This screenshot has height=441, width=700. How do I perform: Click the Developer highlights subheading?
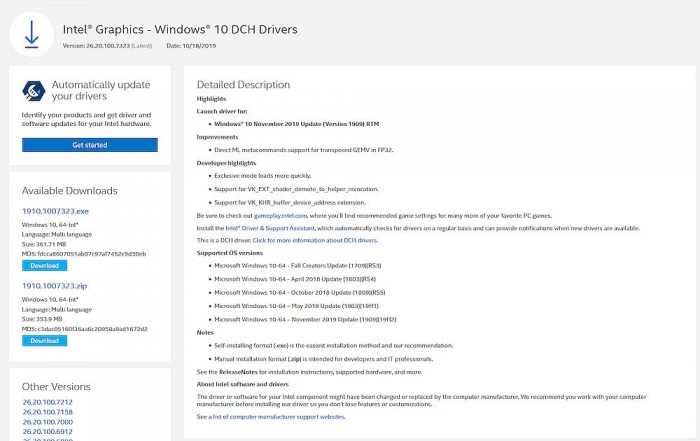click(x=226, y=163)
